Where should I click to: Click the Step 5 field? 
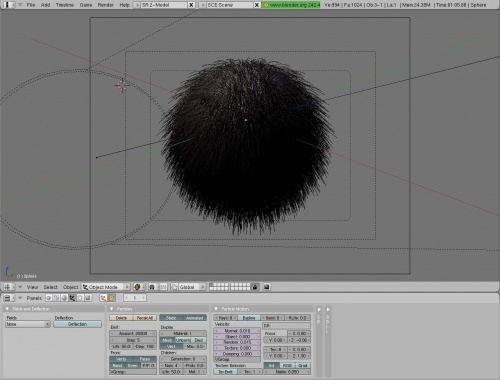pyautogui.click(x=133, y=340)
